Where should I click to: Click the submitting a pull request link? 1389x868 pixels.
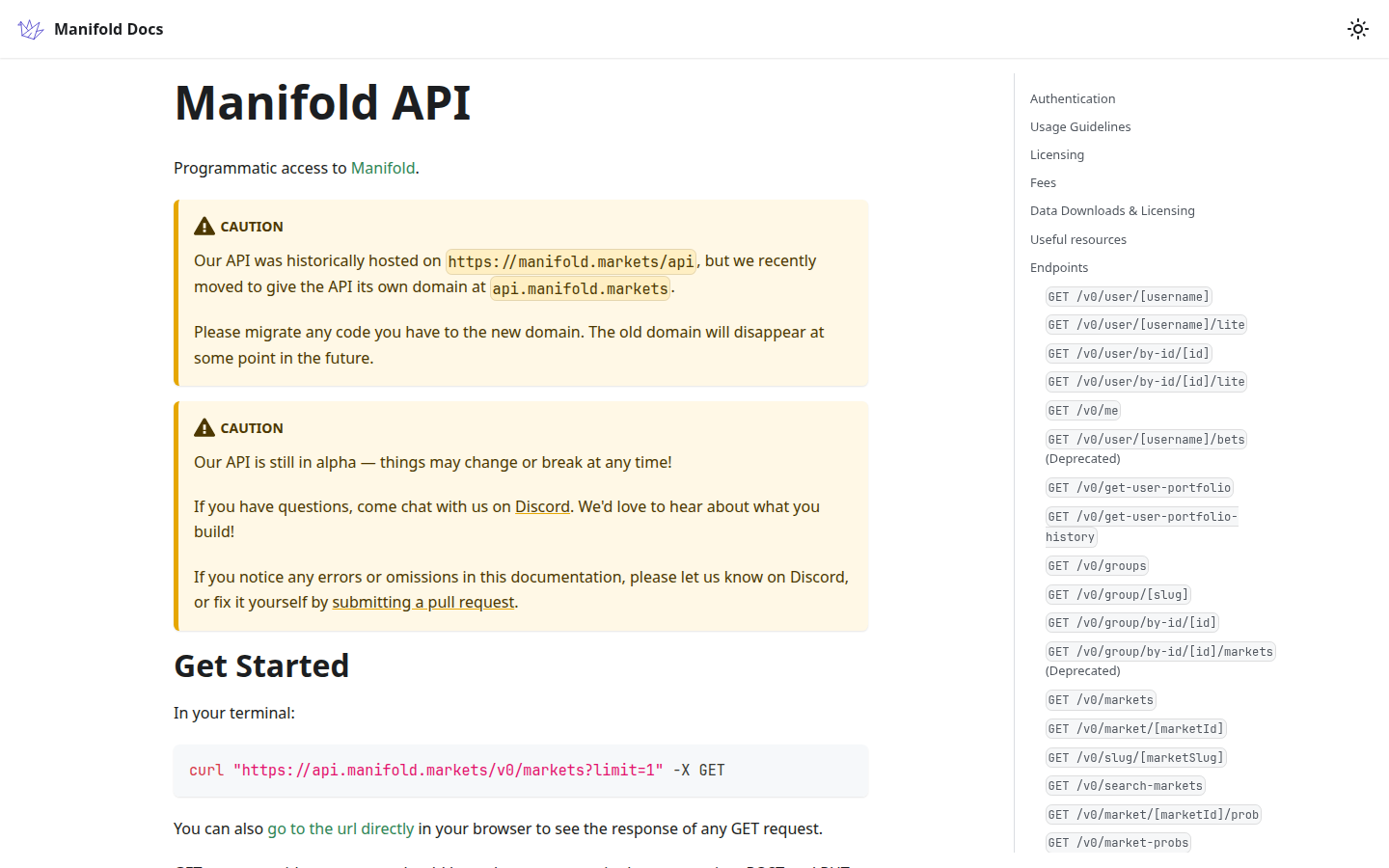tap(423, 602)
